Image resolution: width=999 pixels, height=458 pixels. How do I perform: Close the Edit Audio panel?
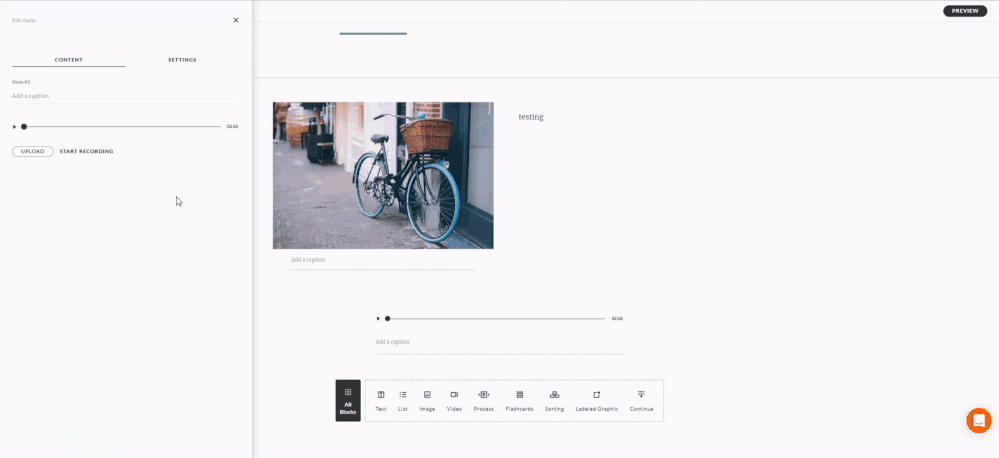point(236,20)
